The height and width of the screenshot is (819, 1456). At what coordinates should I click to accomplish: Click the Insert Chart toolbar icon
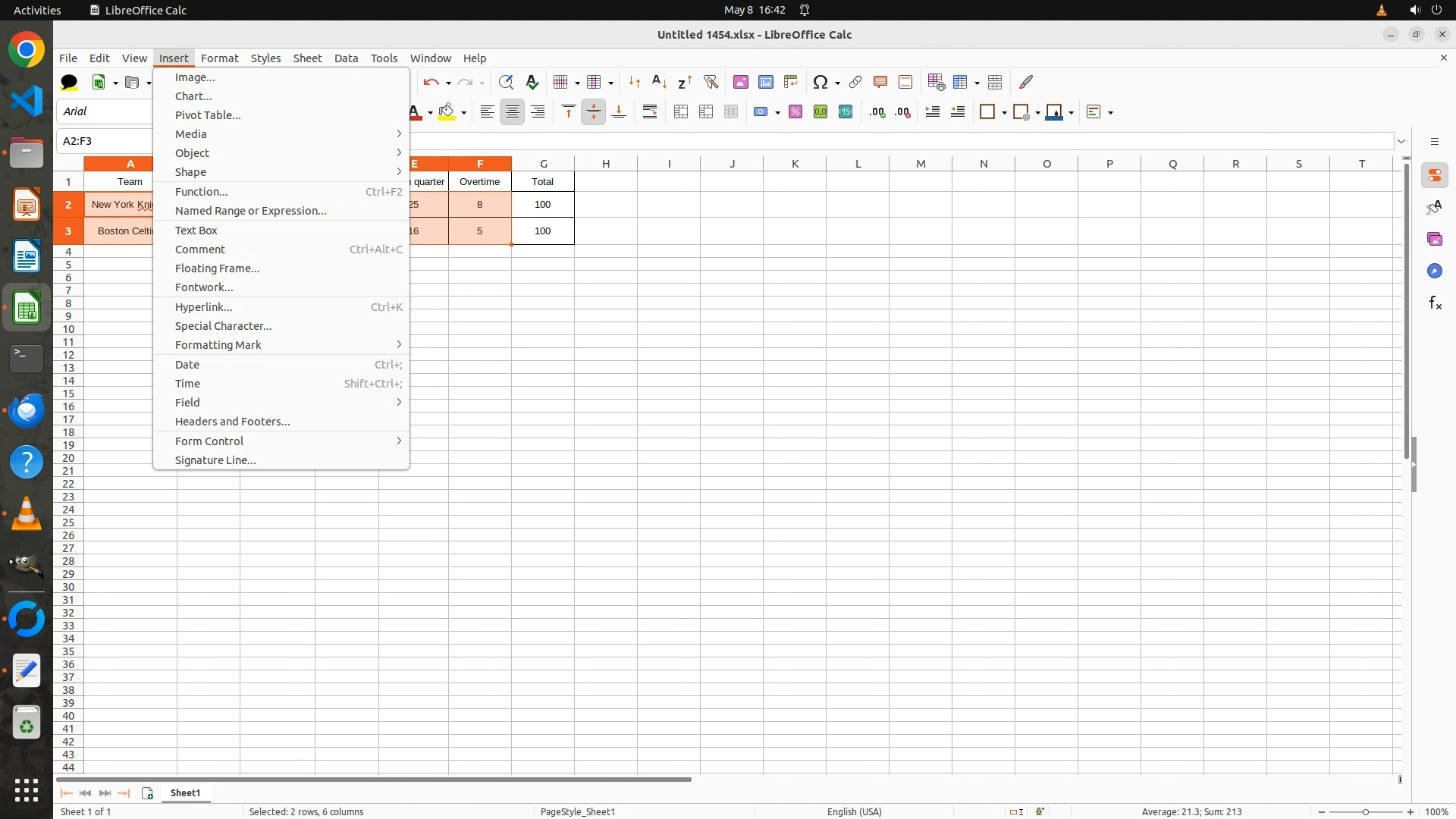click(x=765, y=82)
